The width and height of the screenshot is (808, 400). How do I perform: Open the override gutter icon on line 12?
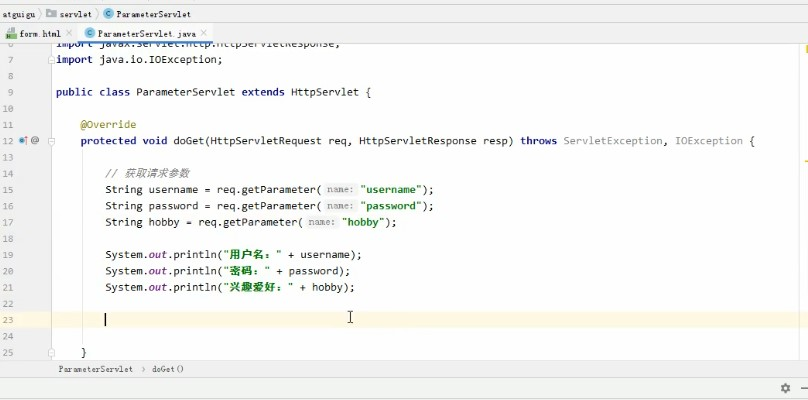click(23, 140)
